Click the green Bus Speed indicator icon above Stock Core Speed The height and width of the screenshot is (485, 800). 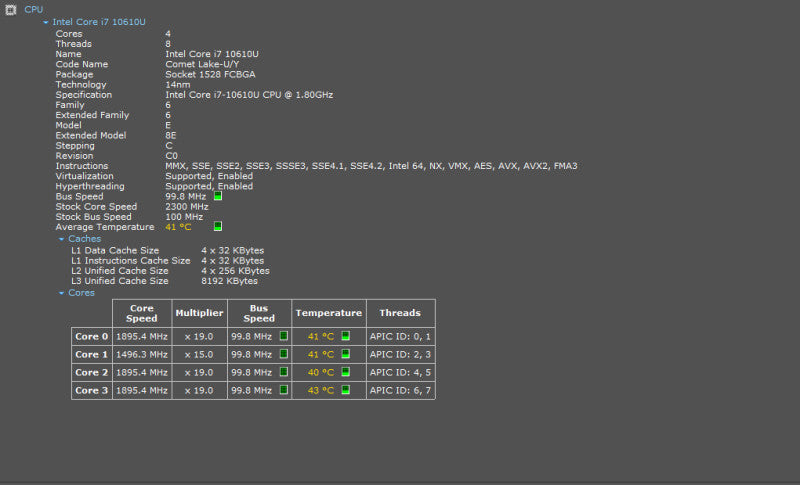pos(218,196)
